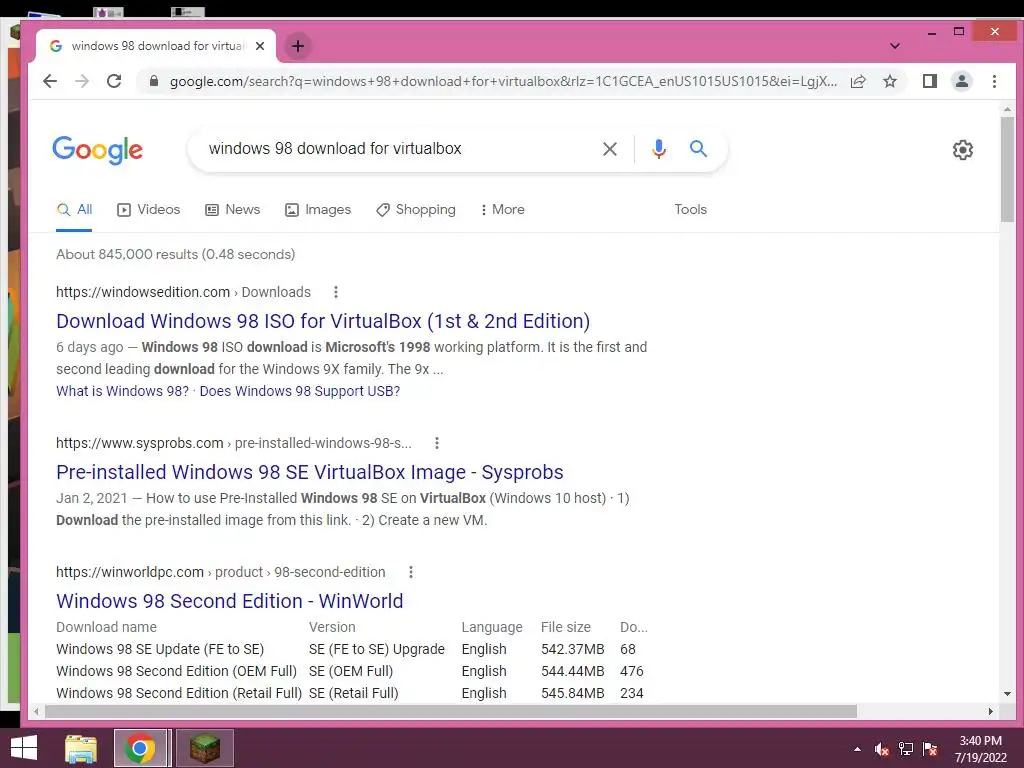
Task: Reload the current page
Action: pos(114,81)
